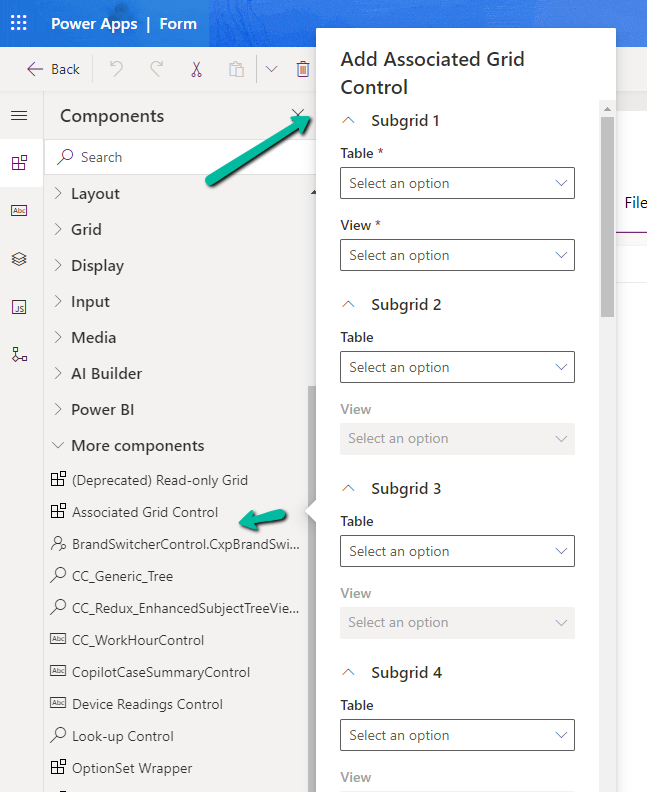Open Subgrid 1 View dropdown
Viewport: 647px width, 792px height.
click(x=457, y=255)
